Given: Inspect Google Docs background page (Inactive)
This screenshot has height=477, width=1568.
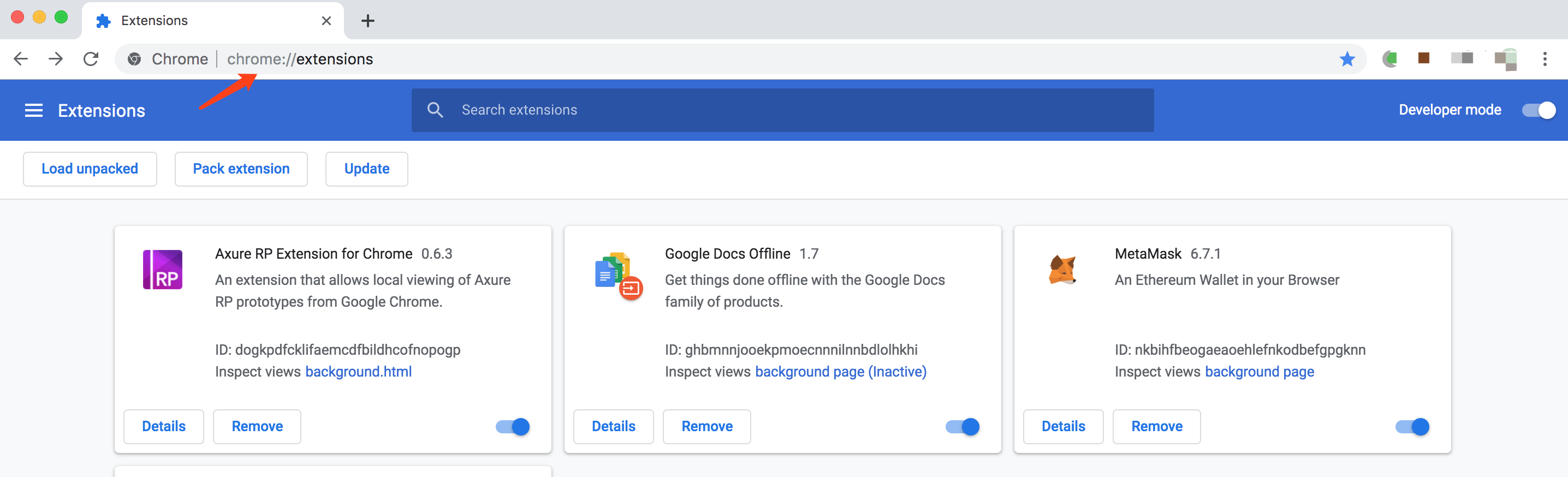Looking at the screenshot, I should coord(841,372).
